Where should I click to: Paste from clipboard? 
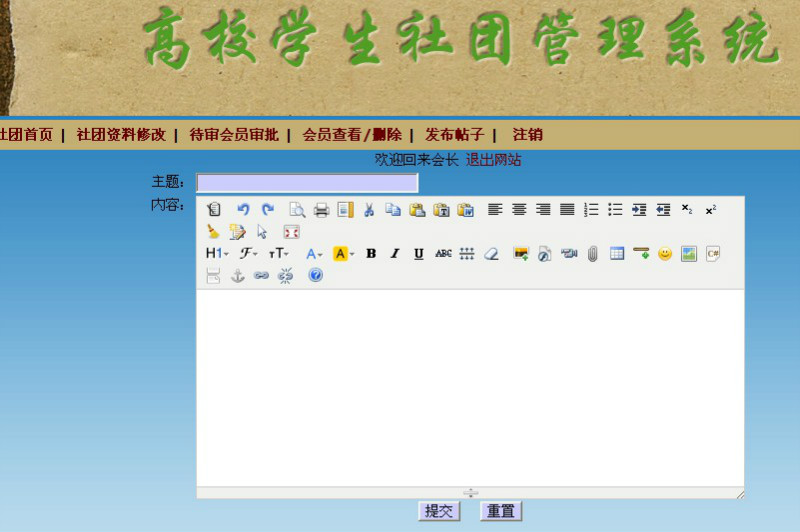tap(417, 210)
